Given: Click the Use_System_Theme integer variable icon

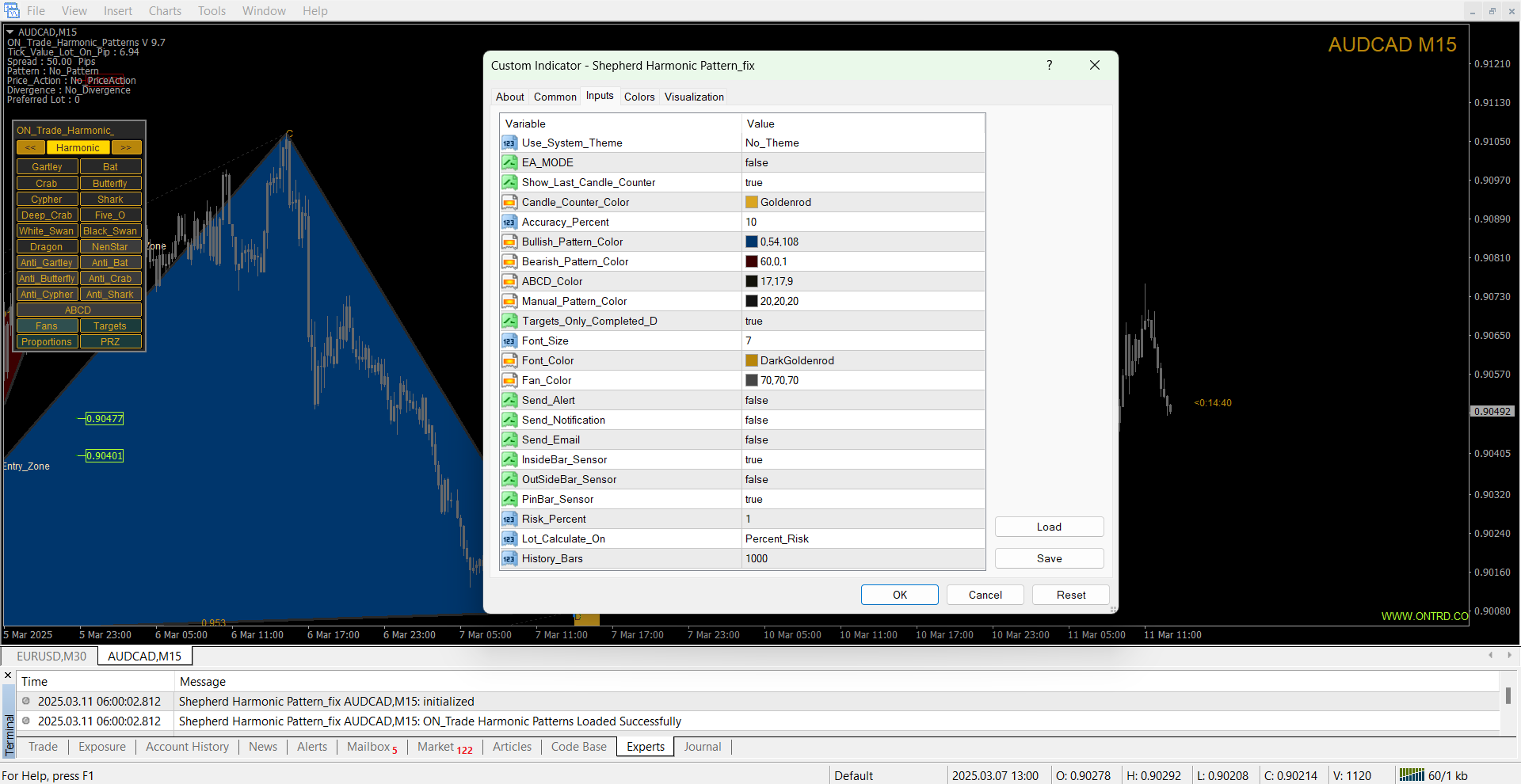Looking at the screenshot, I should pos(509,143).
